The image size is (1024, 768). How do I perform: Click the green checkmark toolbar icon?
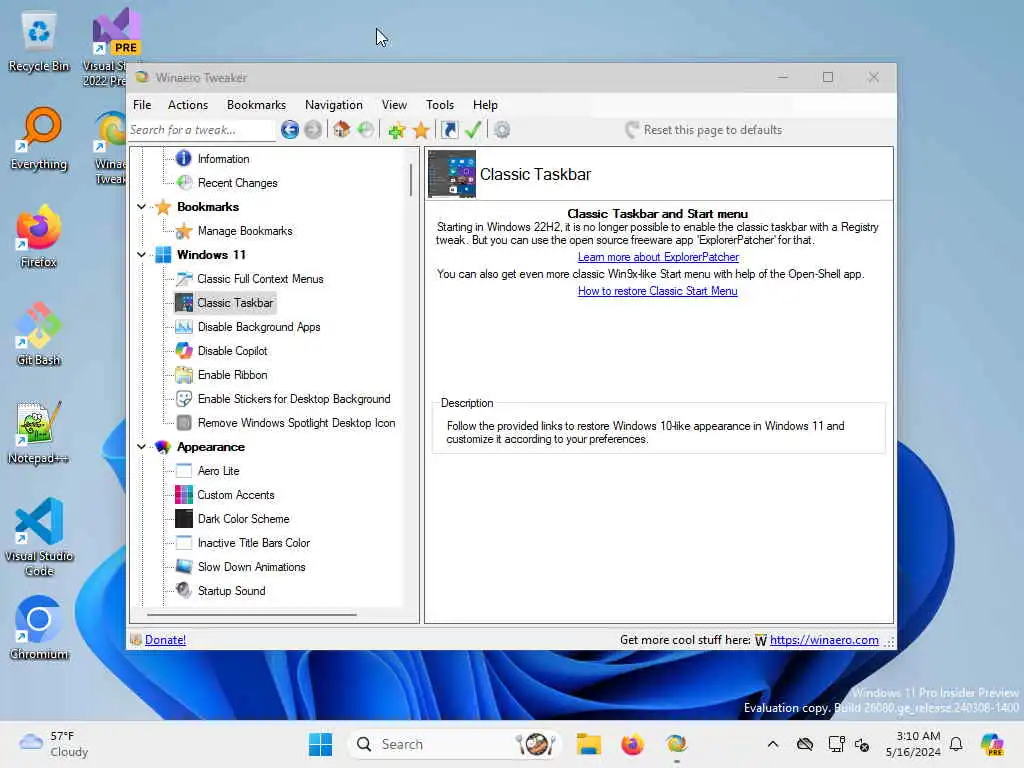click(473, 130)
